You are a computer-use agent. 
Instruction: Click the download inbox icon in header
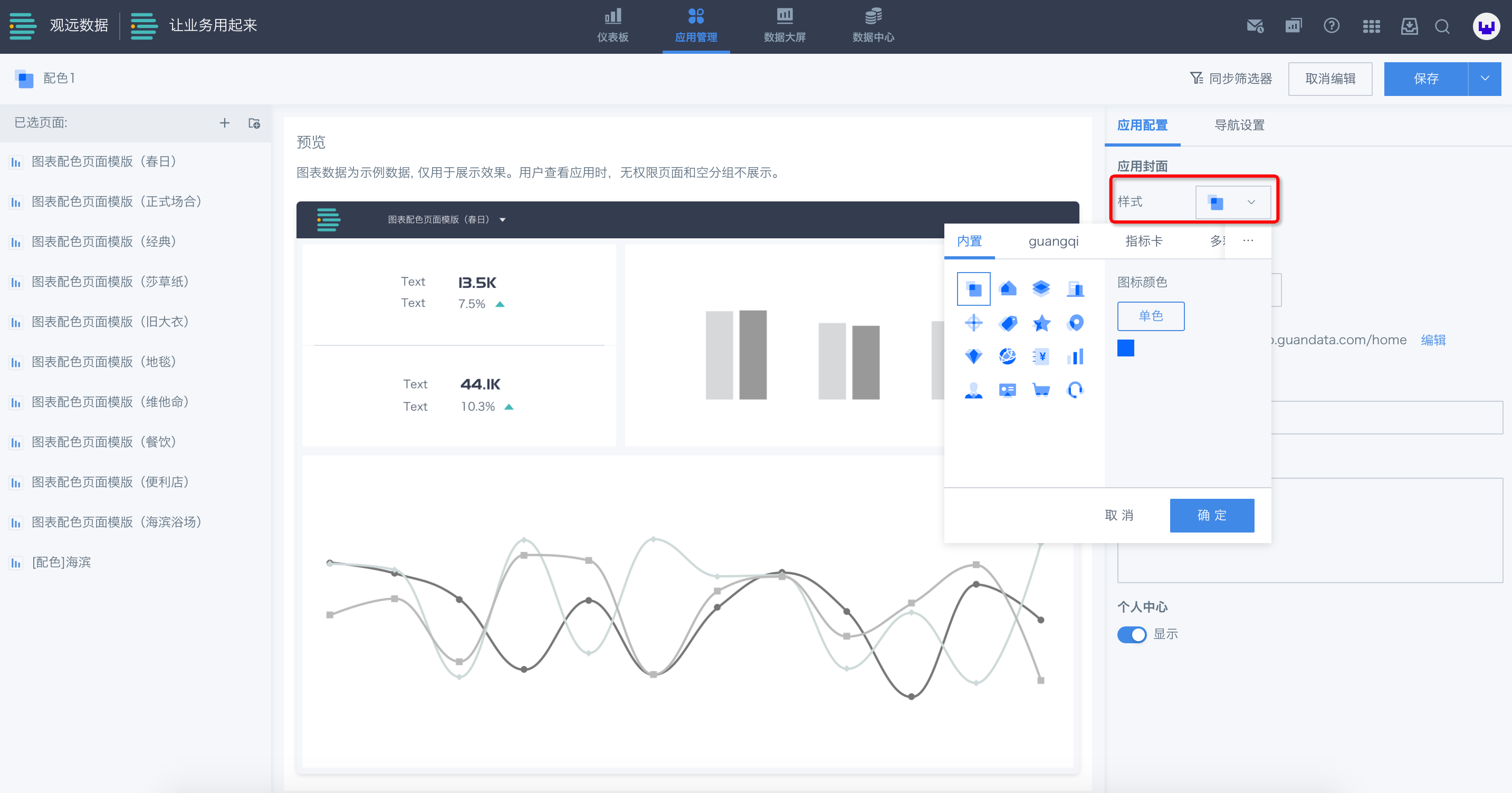(x=1409, y=26)
